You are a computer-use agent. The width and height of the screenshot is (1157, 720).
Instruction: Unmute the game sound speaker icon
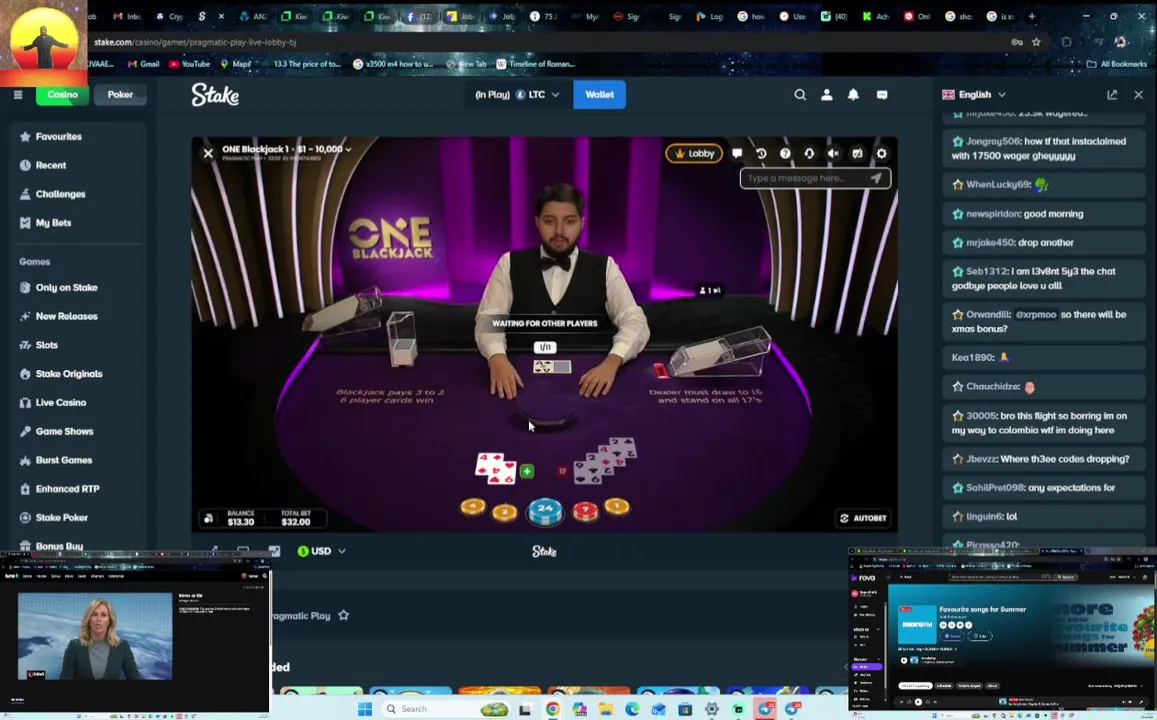[833, 153]
